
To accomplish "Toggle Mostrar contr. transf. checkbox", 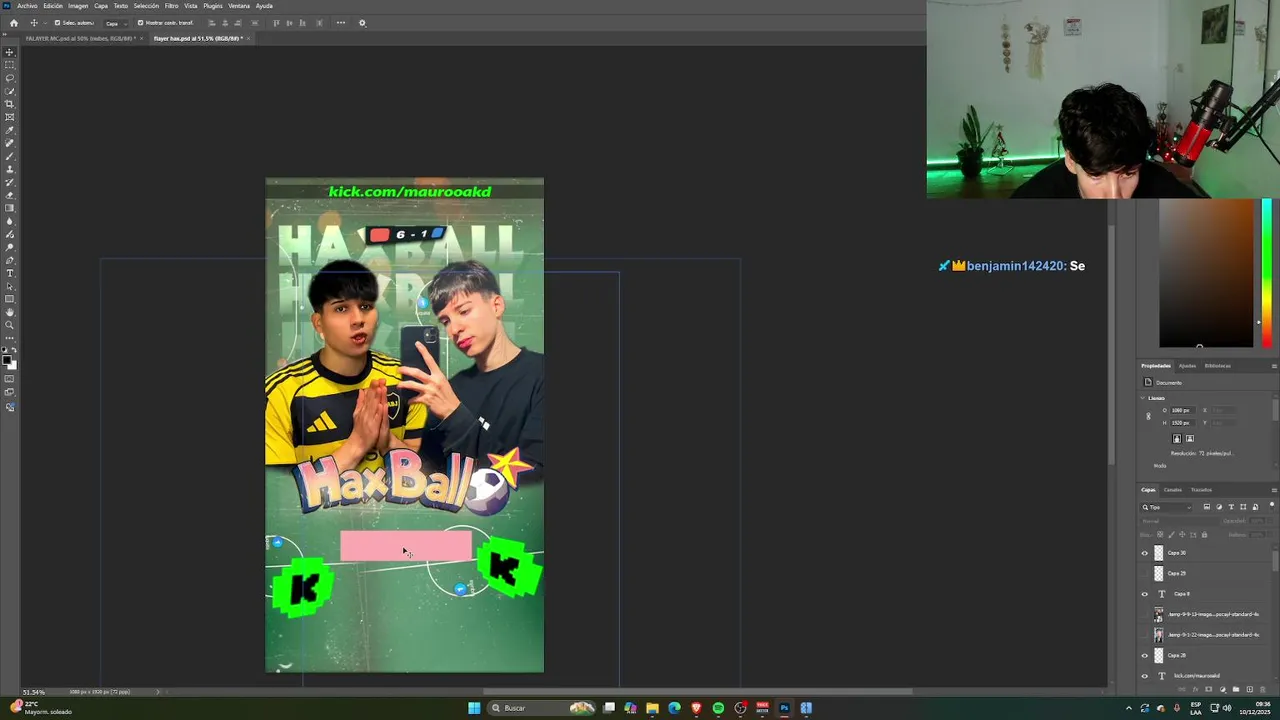I will pyautogui.click(x=140, y=23).
